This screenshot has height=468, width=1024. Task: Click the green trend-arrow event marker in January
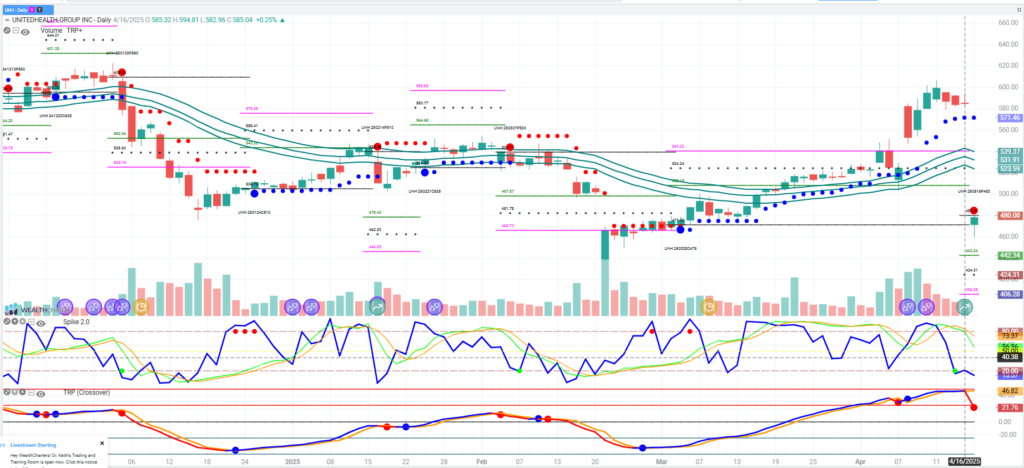[x=379, y=305]
